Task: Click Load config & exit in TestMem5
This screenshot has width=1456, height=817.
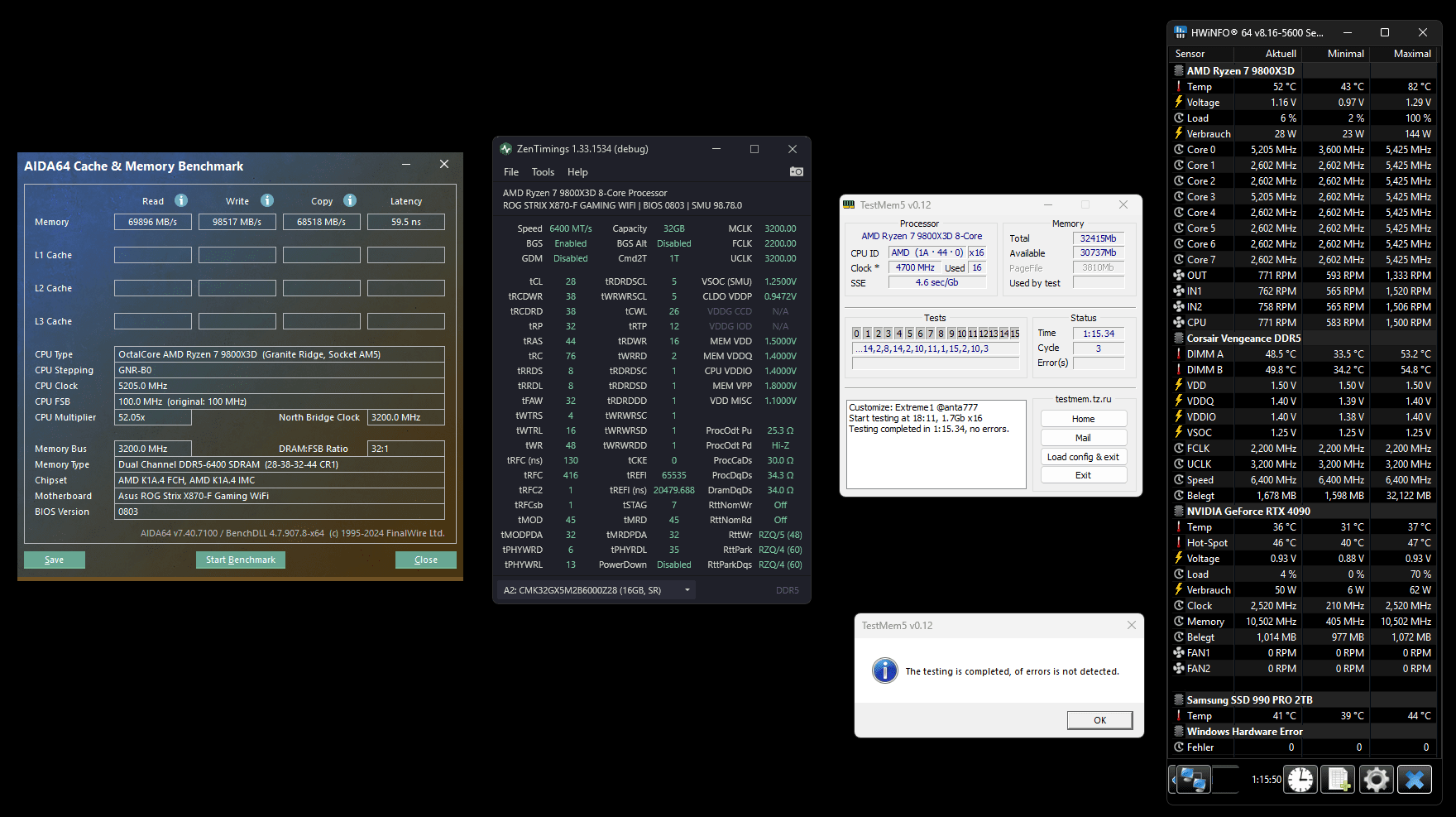Action: [1084, 457]
